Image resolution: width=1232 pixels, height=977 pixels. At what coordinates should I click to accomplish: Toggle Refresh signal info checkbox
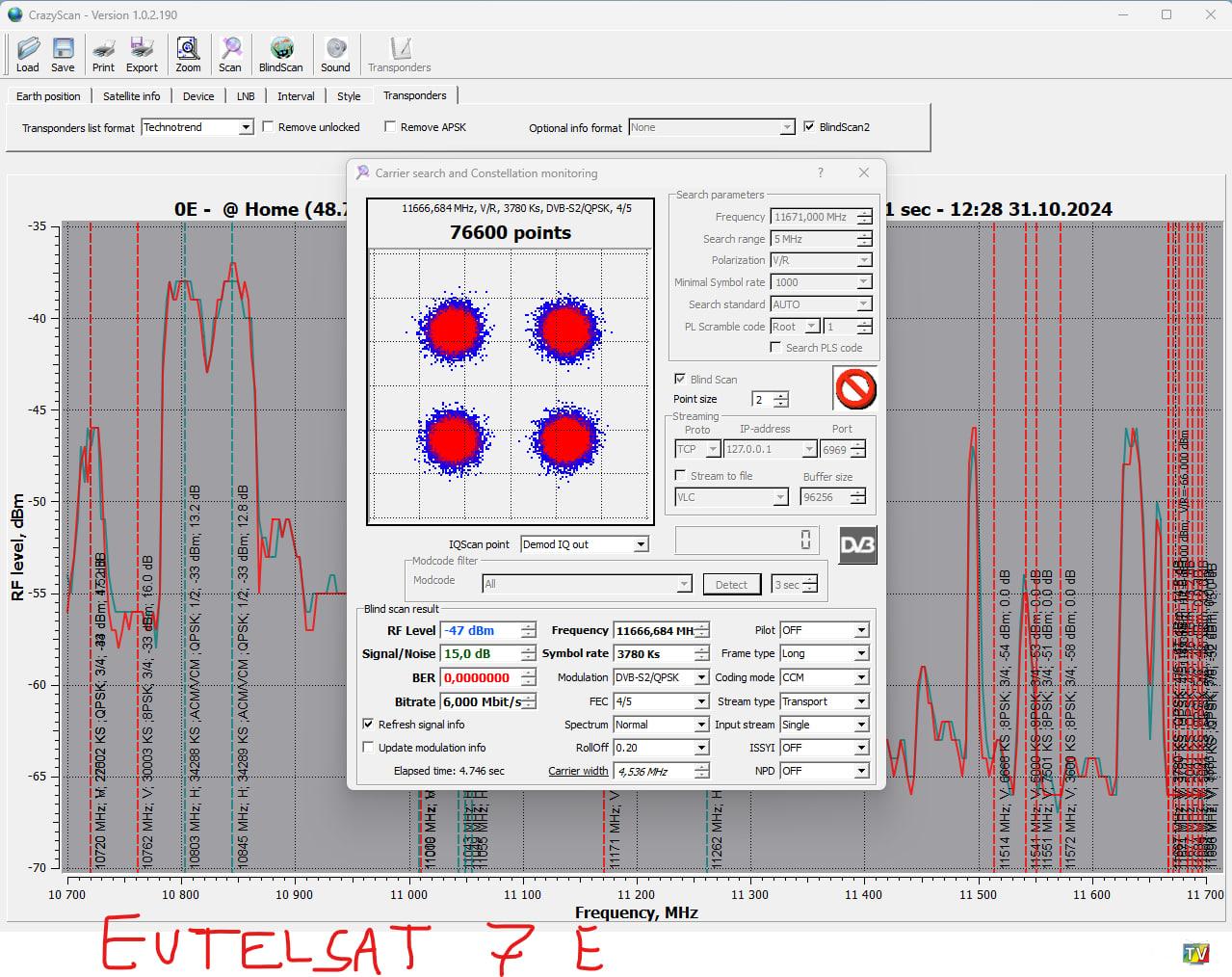tap(368, 725)
